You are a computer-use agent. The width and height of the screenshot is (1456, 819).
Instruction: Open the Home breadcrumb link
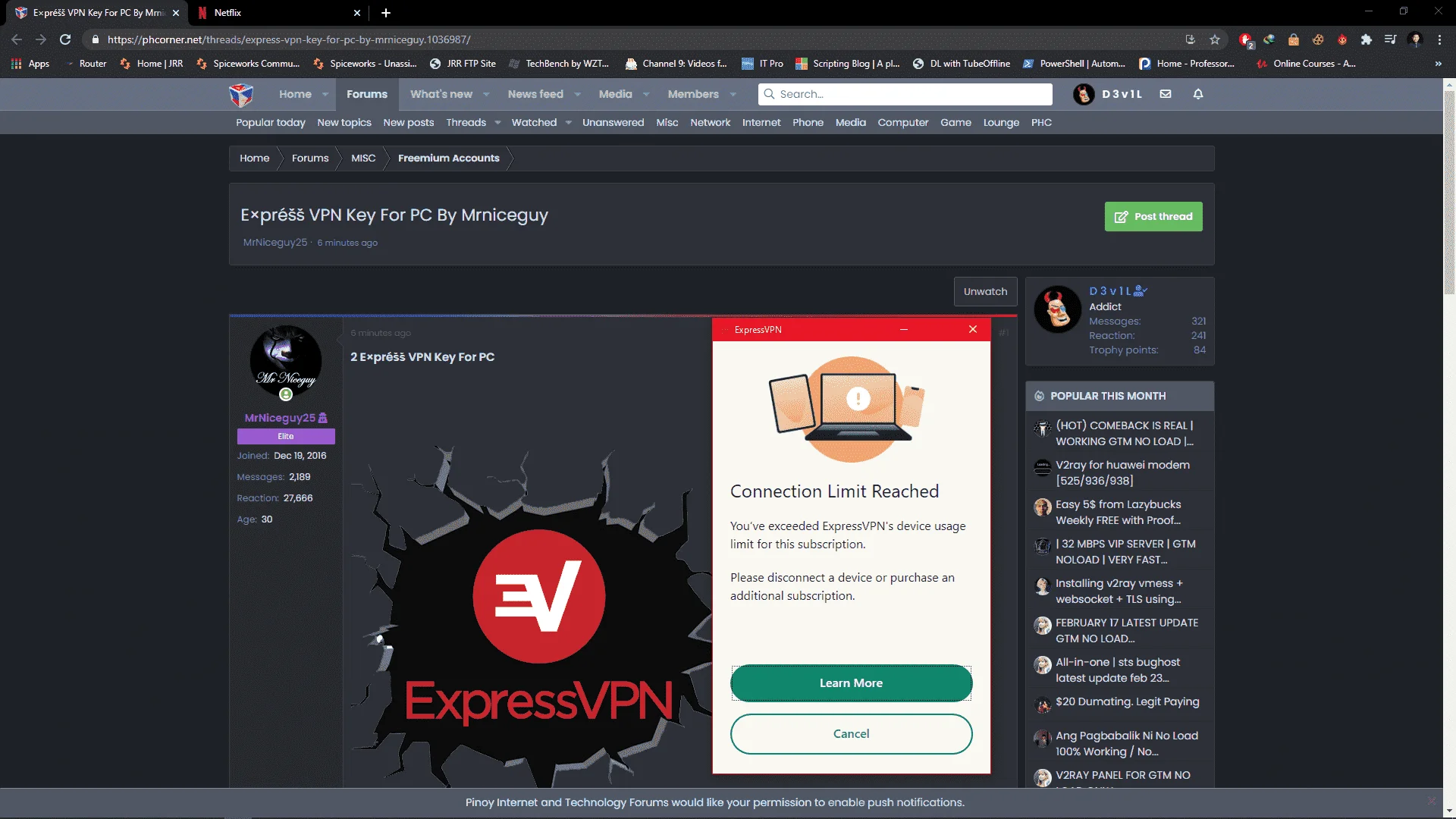[x=255, y=158]
